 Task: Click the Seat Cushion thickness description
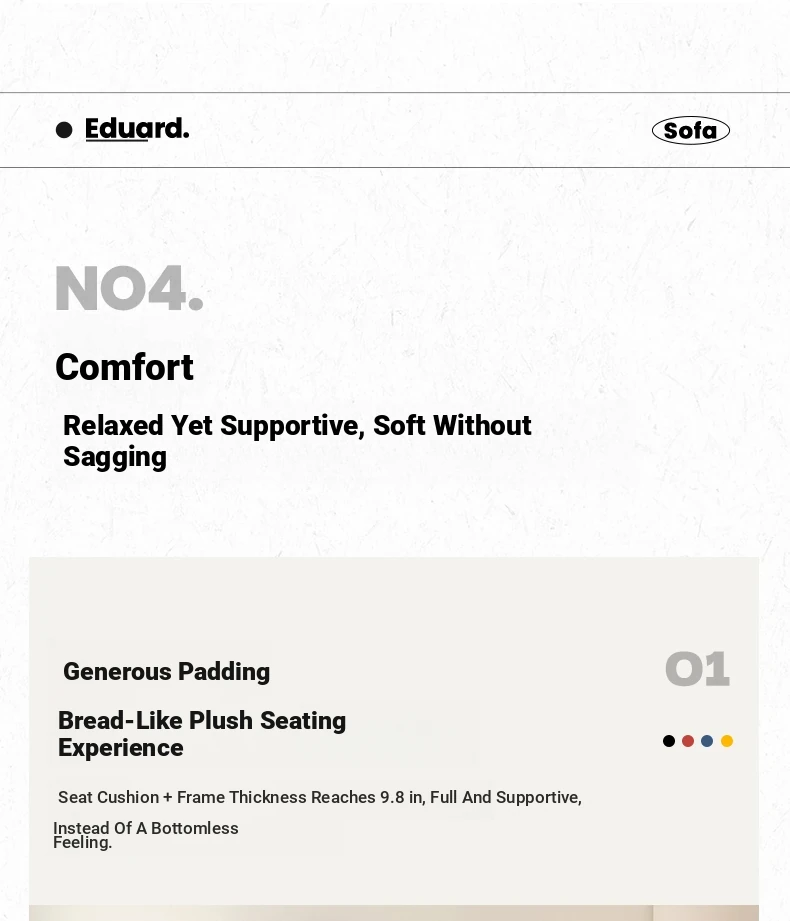pos(320,797)
